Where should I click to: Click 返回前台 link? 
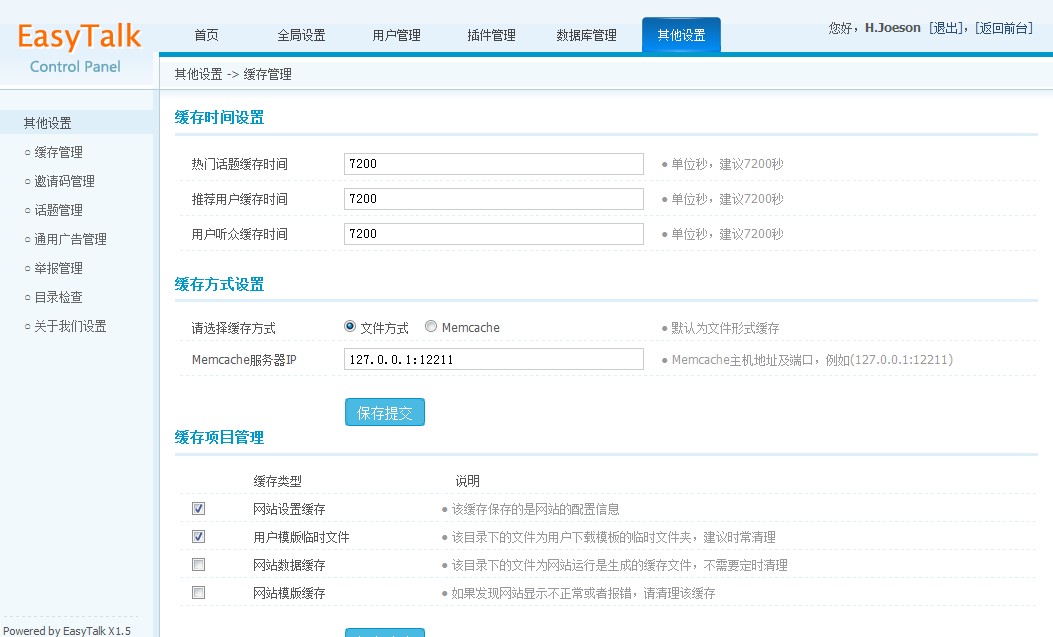[1003, 28]
